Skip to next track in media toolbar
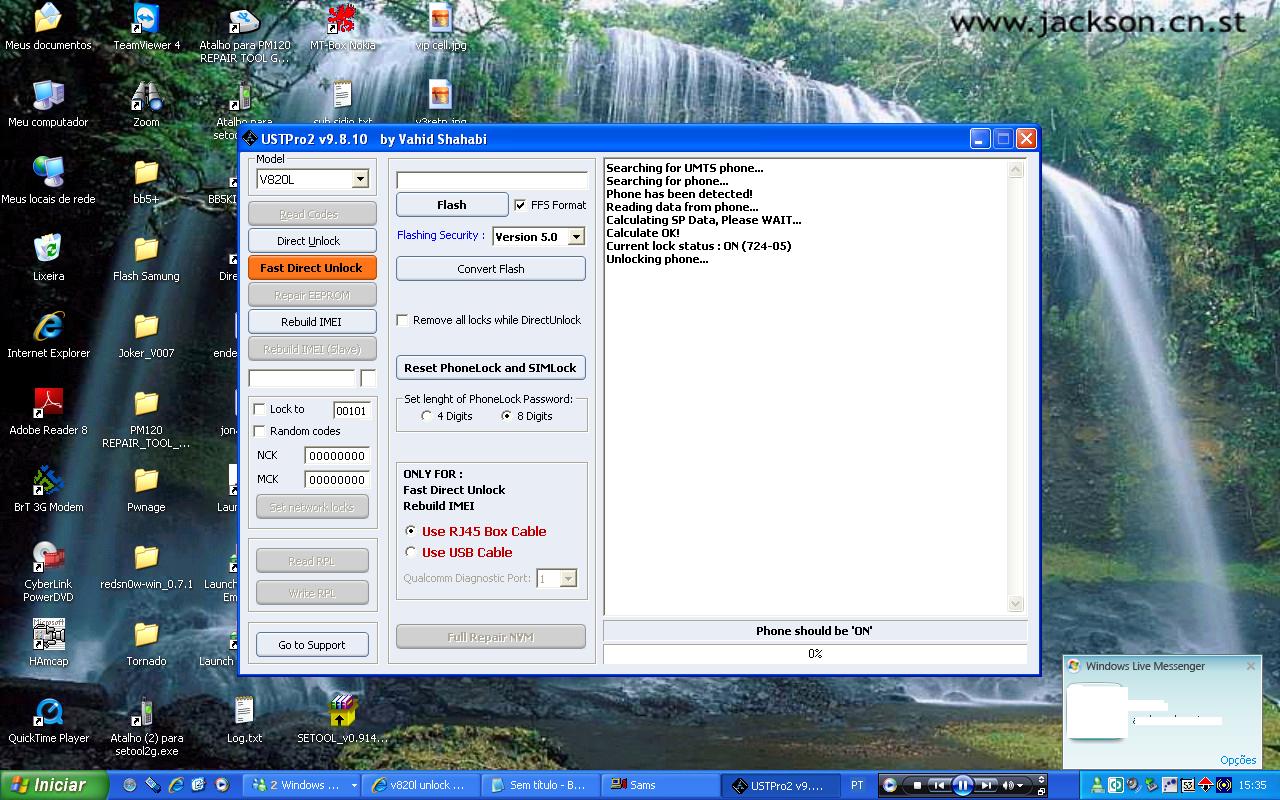Screen dimensions: 1280x800 coord(986,785)
